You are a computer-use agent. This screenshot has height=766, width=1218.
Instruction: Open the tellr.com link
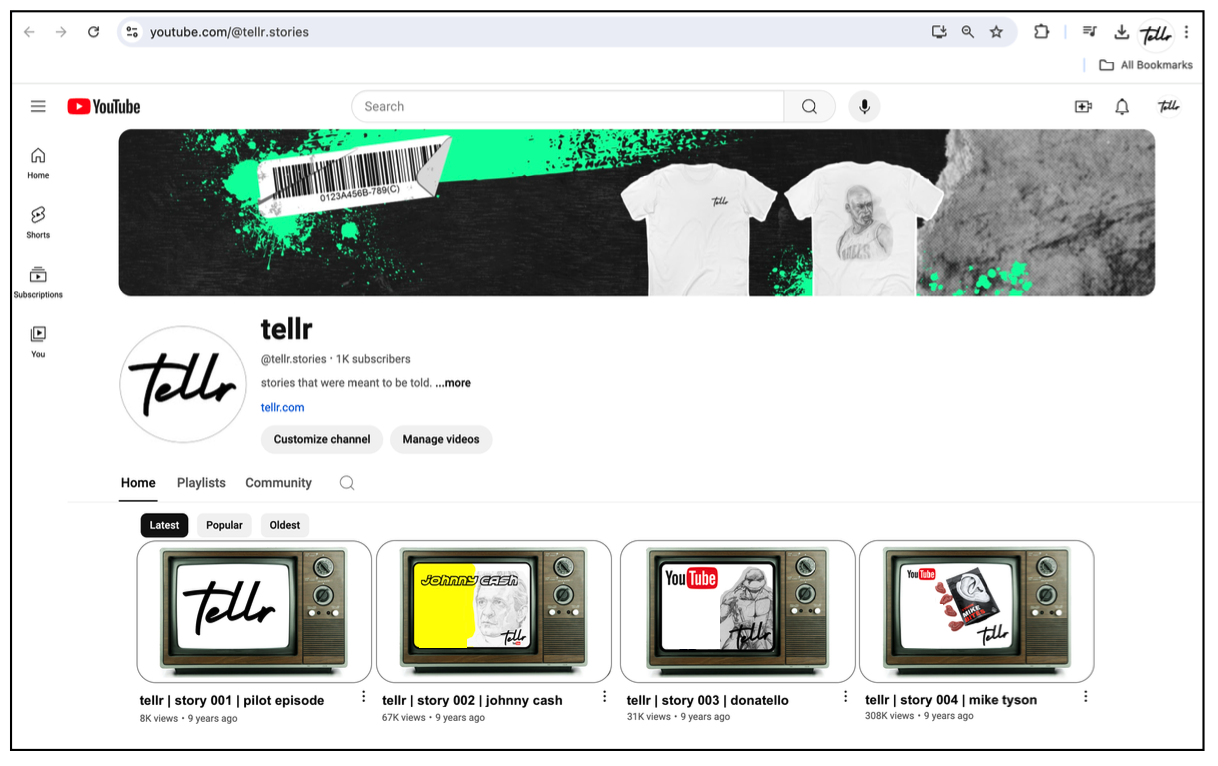(x=282, y=407)
